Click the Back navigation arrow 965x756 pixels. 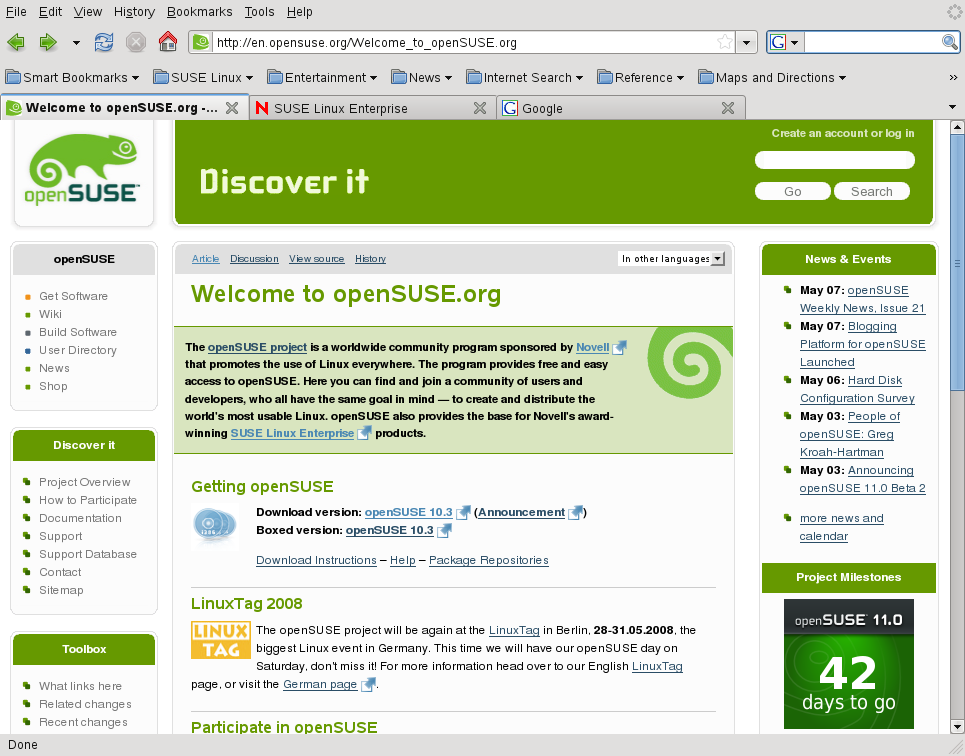[x=16, y=42]
